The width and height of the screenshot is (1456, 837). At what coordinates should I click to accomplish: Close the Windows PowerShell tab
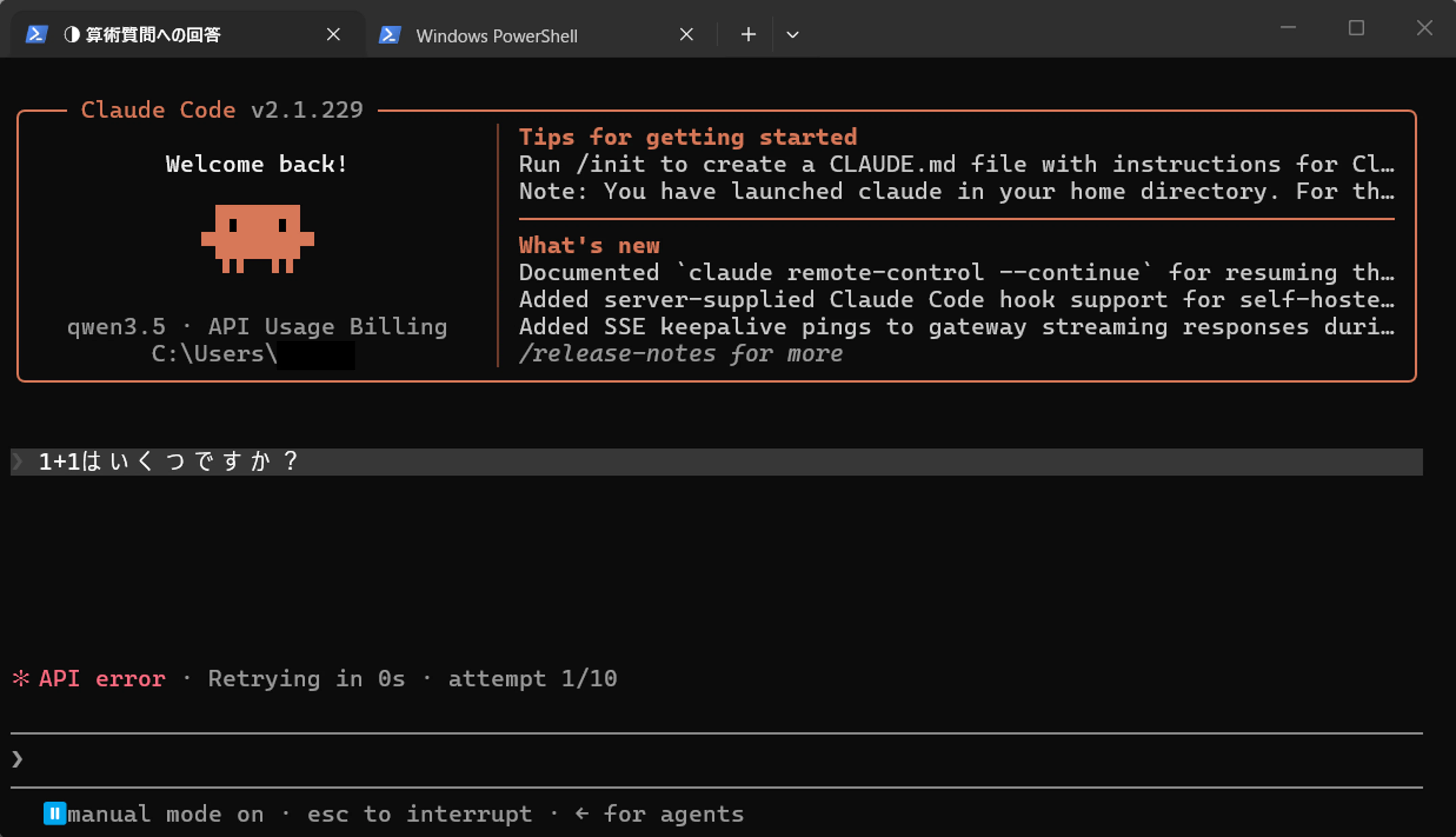coord(686,34)
